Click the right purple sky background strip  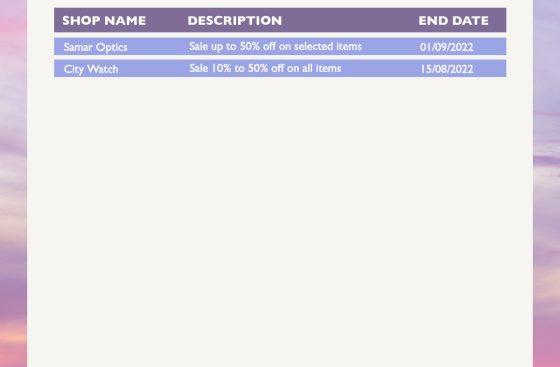tap(546, 184)
